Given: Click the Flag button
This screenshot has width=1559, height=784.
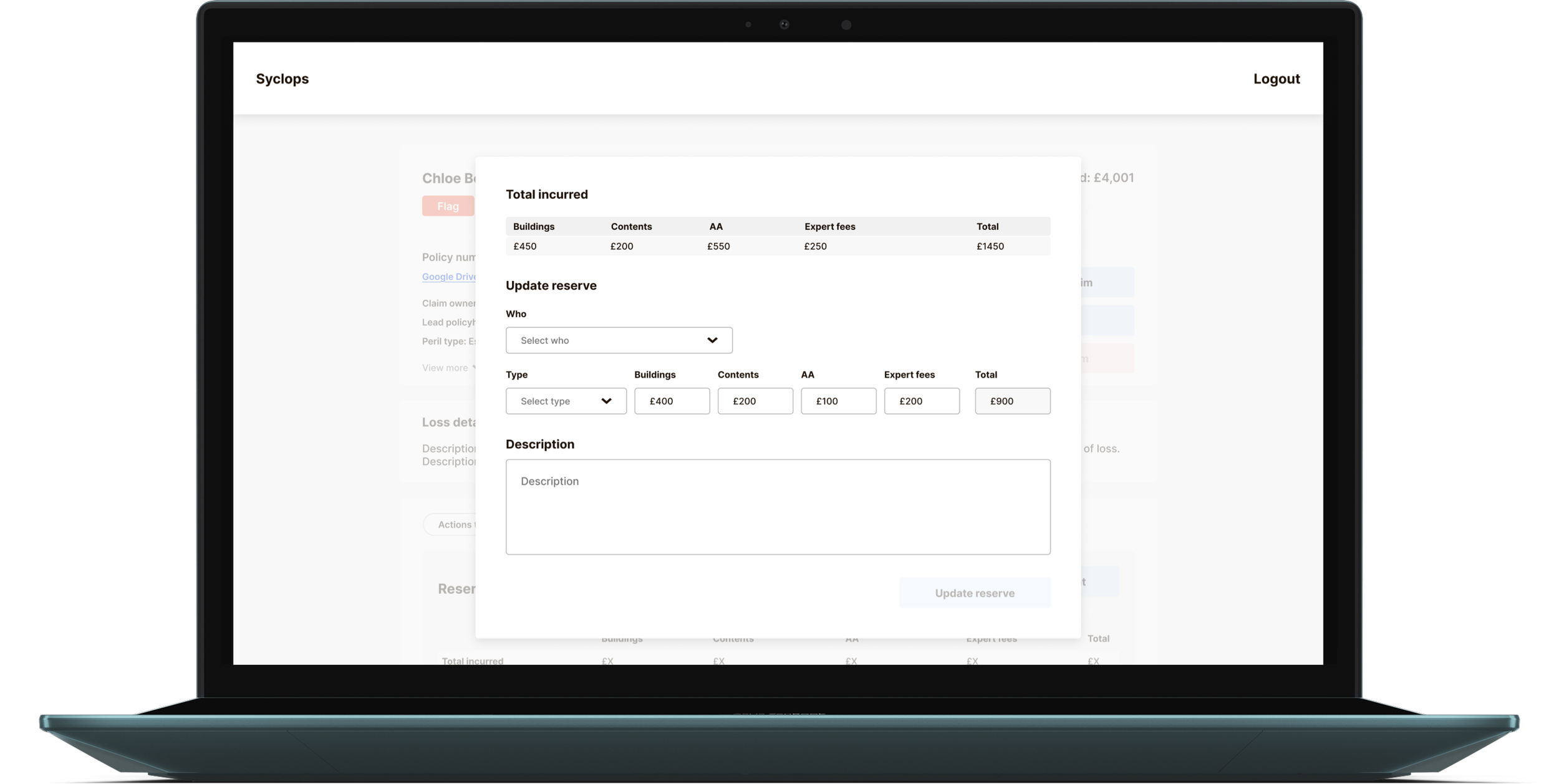Looking at the screenshot, I should 448,206.
